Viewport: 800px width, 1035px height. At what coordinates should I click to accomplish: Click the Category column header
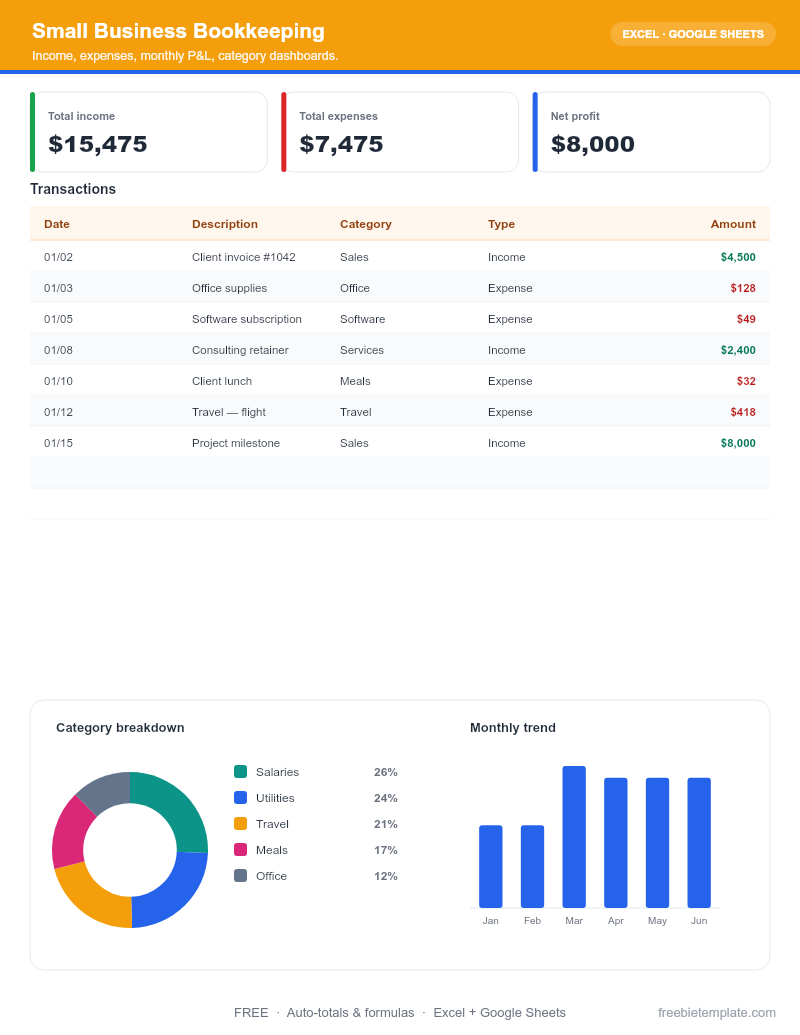coord(366,224)
